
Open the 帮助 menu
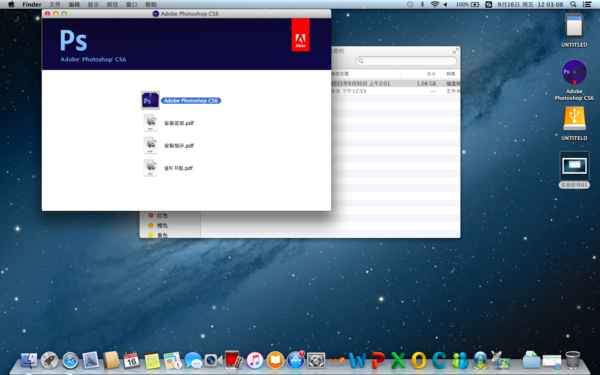[x=151, y=5]
